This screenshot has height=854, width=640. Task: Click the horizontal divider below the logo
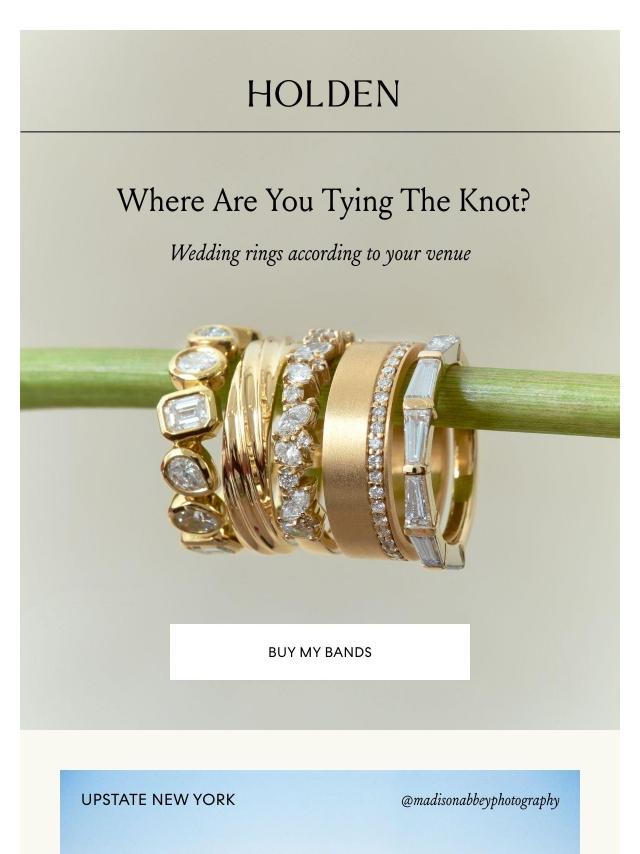pyautogui.click(x=320, y=131)
